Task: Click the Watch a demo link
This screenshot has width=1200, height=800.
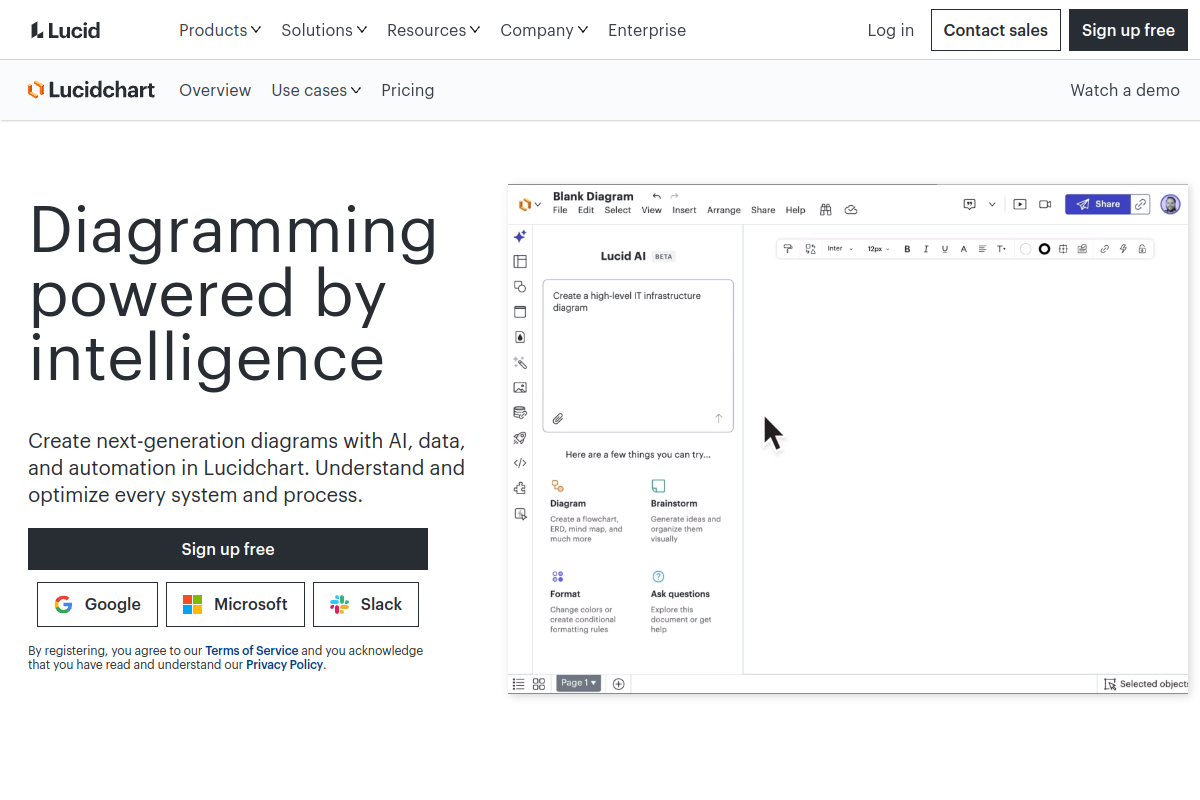Action: (x=1125, y=90)
